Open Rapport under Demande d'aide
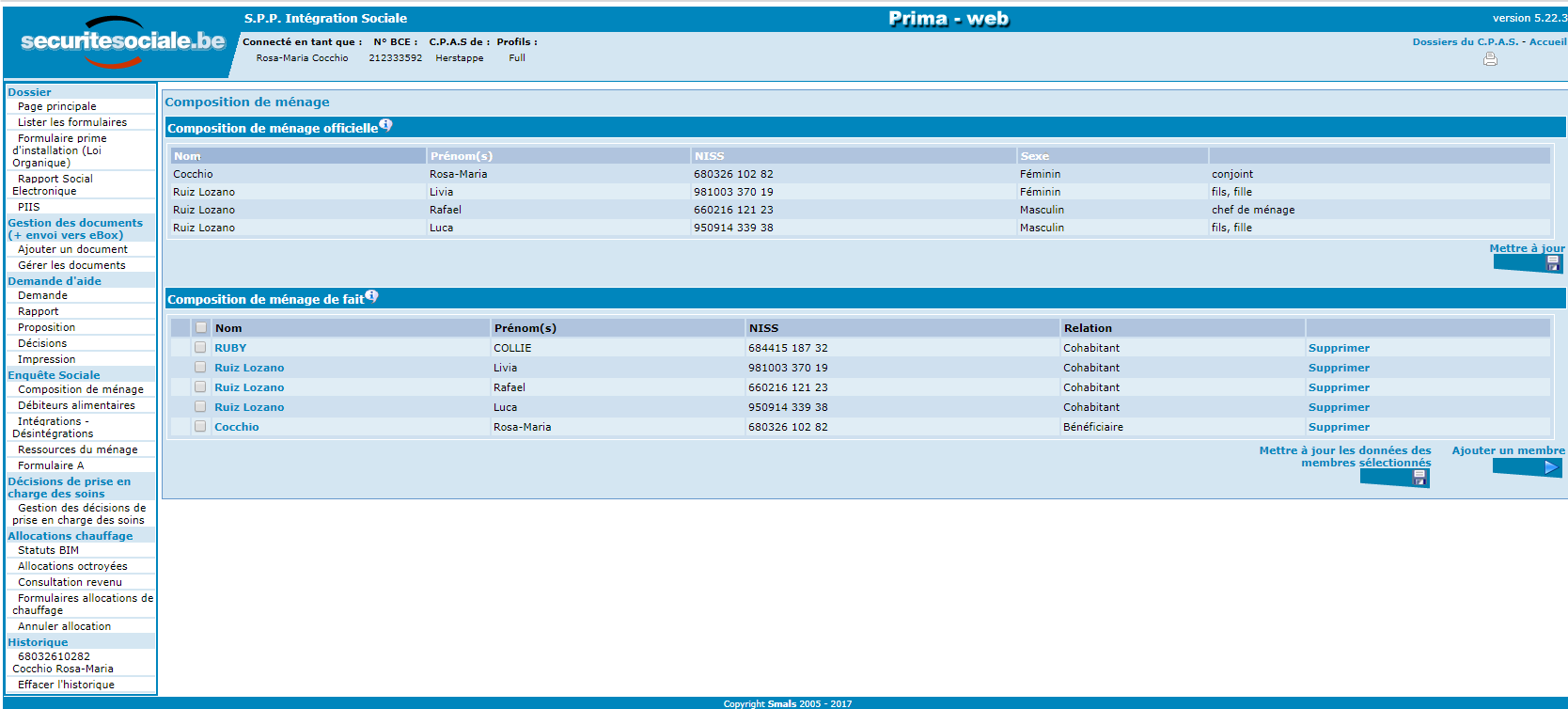 pyautogui.click(x=38, y=311)
